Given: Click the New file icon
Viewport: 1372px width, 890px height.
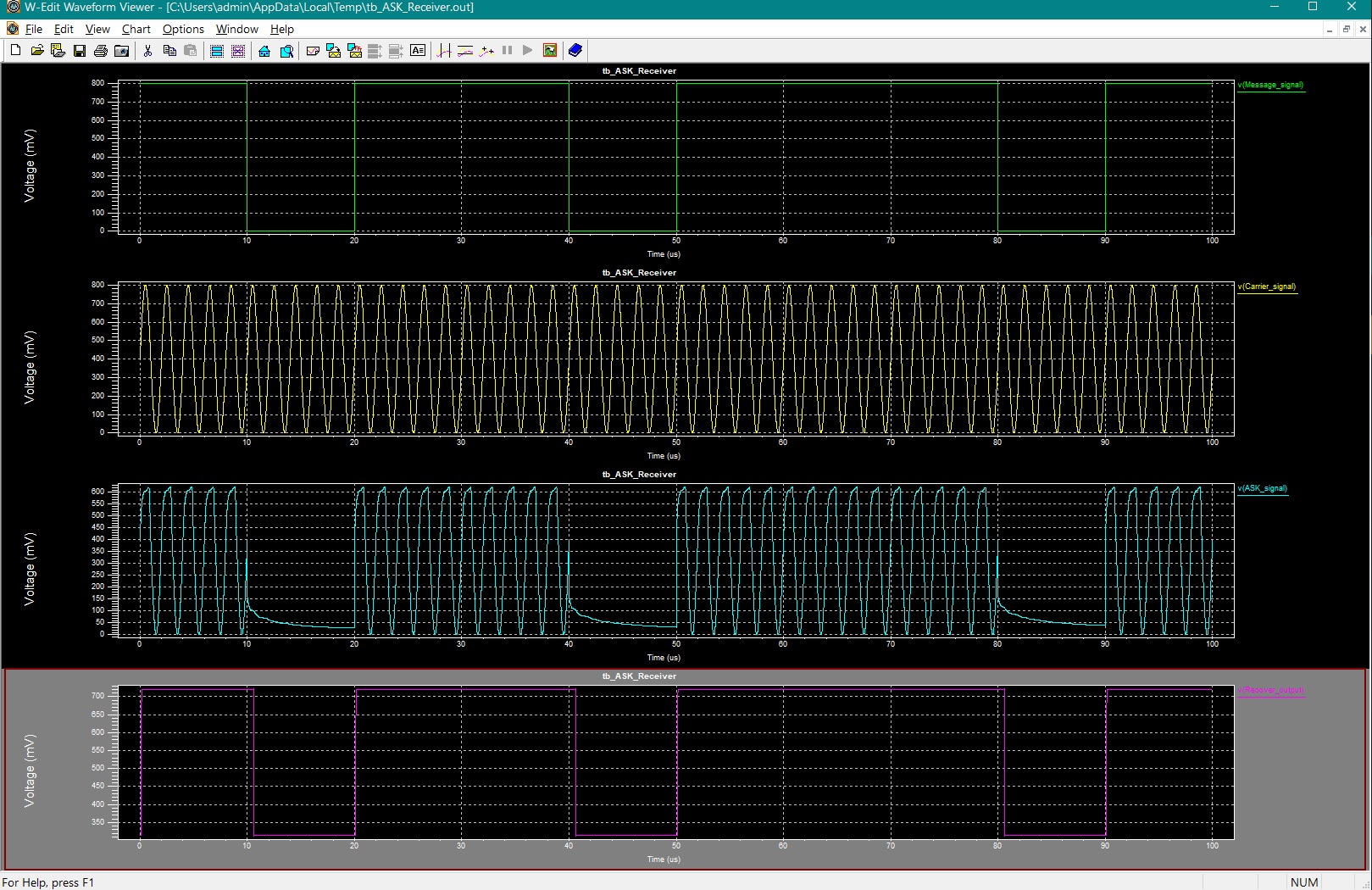Looking at the screenshot, I should (x=15, y=51).
